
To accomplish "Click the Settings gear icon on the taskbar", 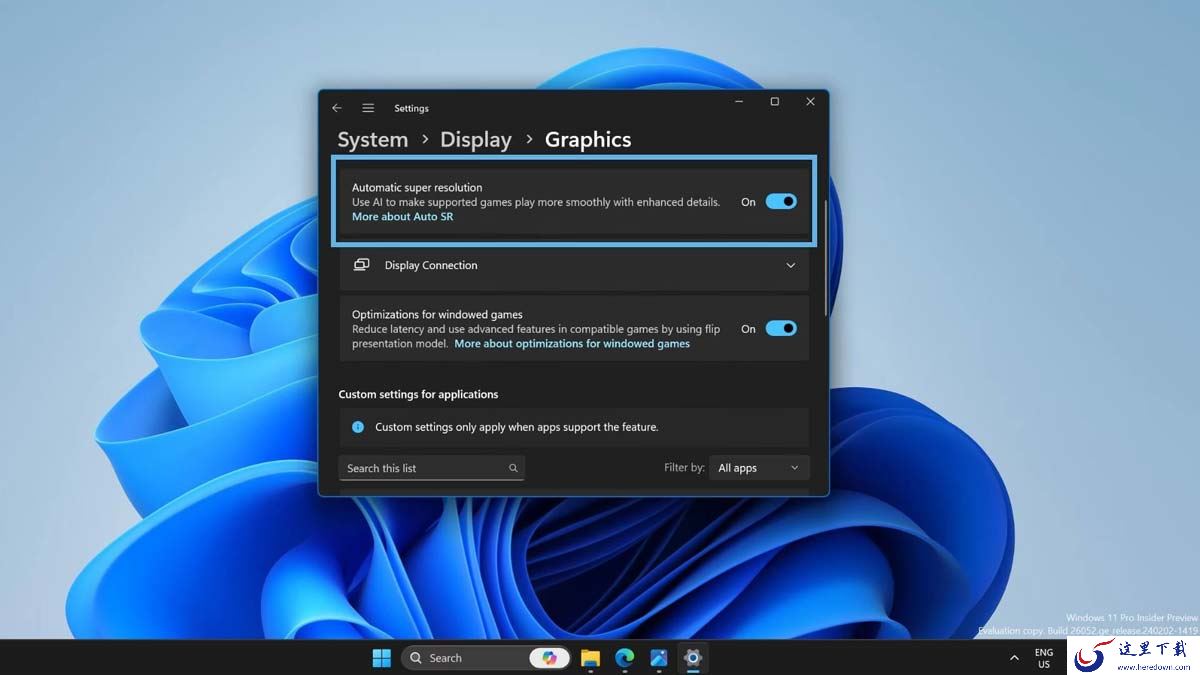I will (692, 658).
